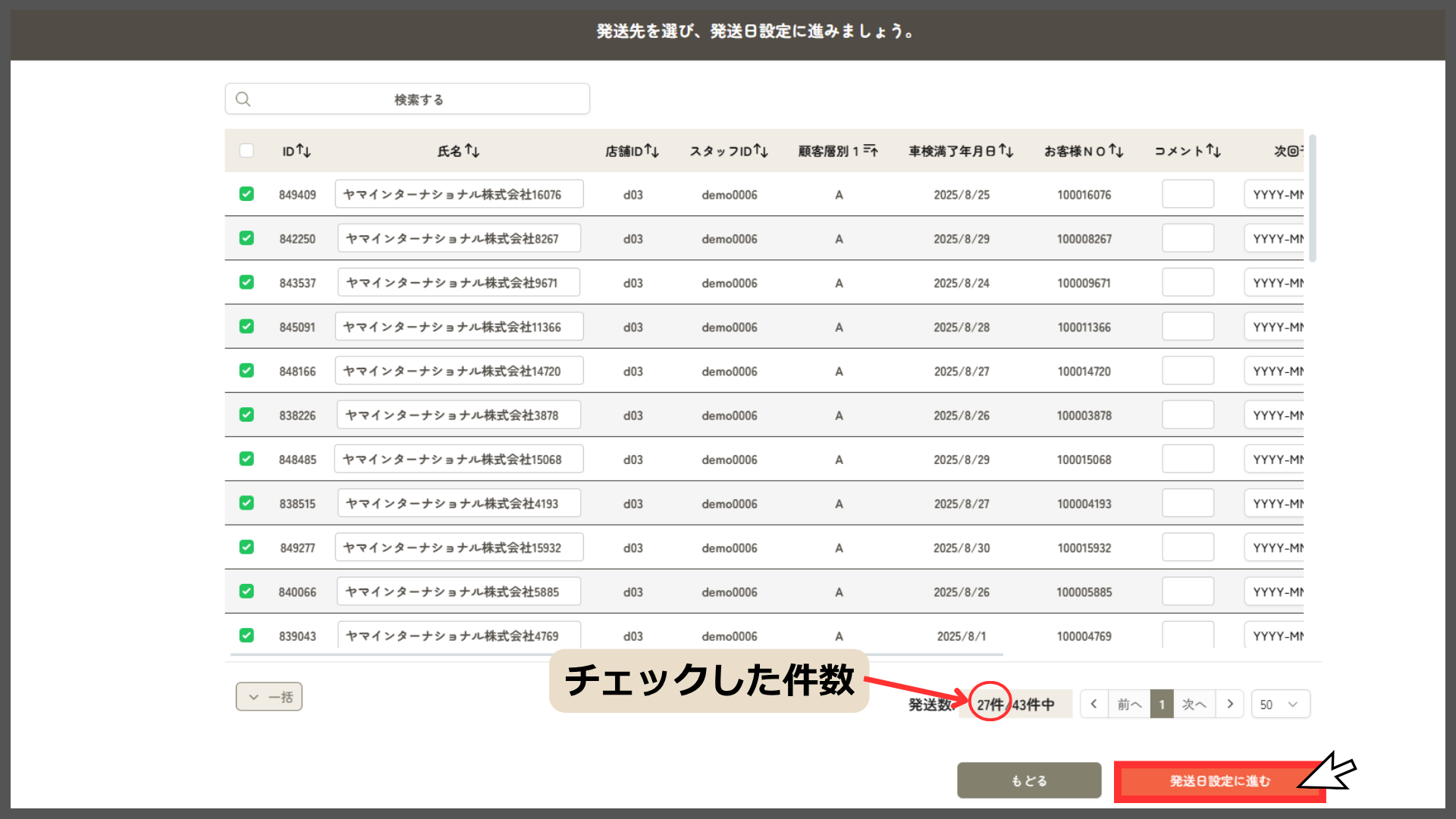This screenshot has width=1456, height=819.
Task: Uncheck row with ID 838226
Action: (246, 415)
